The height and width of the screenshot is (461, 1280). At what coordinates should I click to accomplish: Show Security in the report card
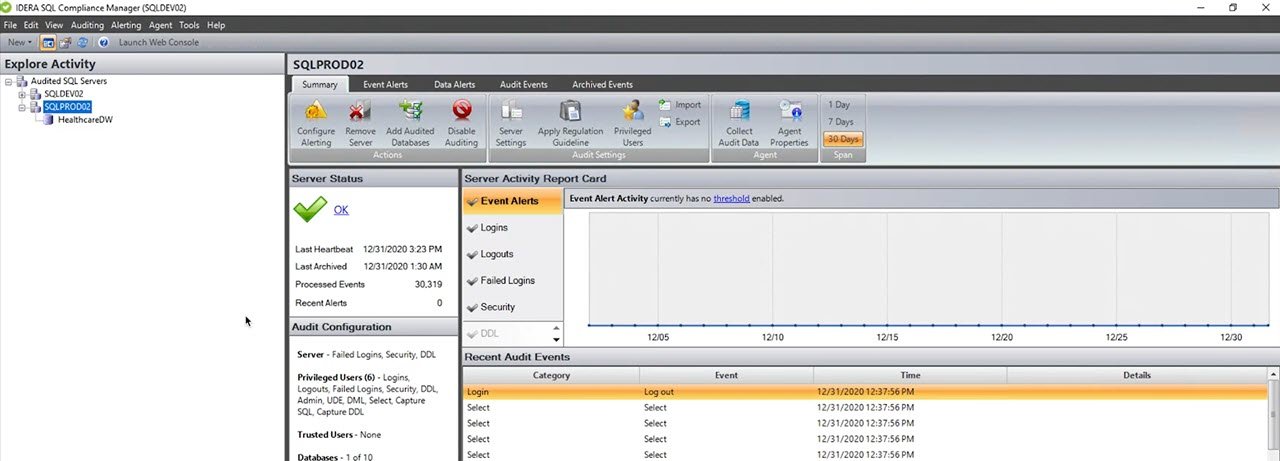512,307
